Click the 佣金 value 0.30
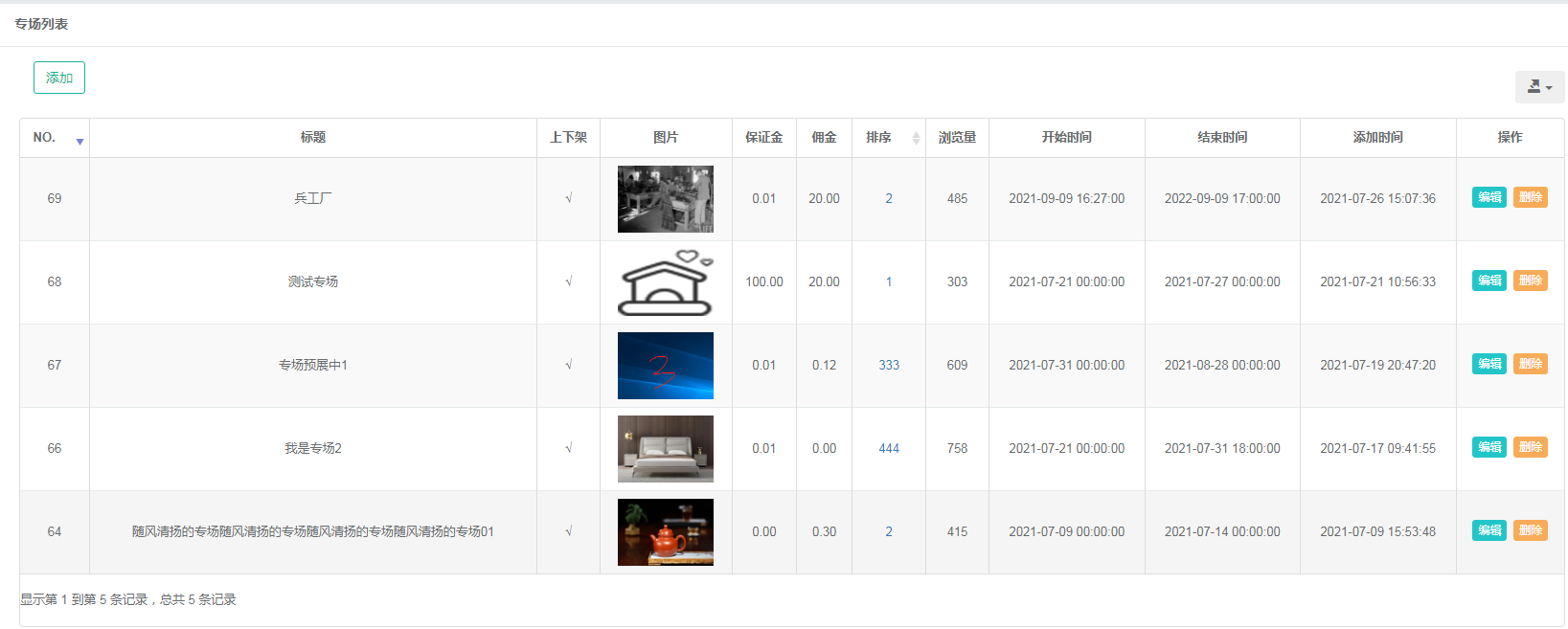Viewport: 1568px width, 629px height. click(824, 532)
